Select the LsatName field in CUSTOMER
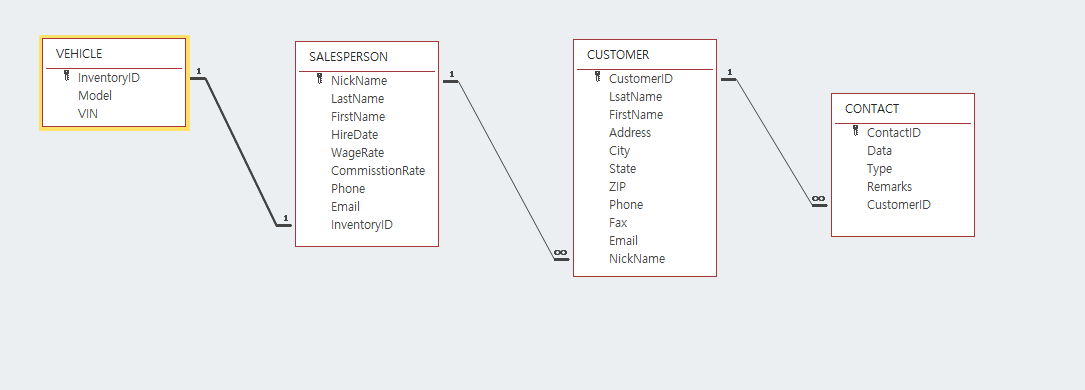1085x390 pixels. click(635, 97)
